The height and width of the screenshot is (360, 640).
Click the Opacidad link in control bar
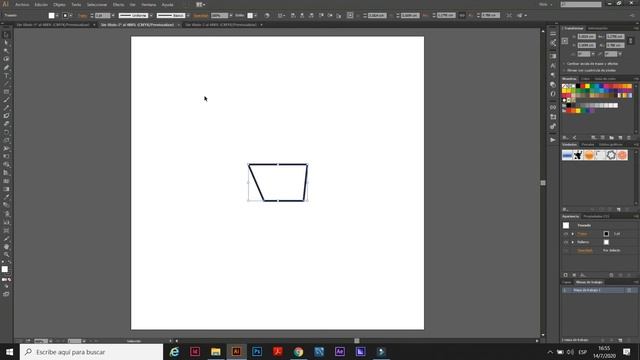(x=200, y=16)
